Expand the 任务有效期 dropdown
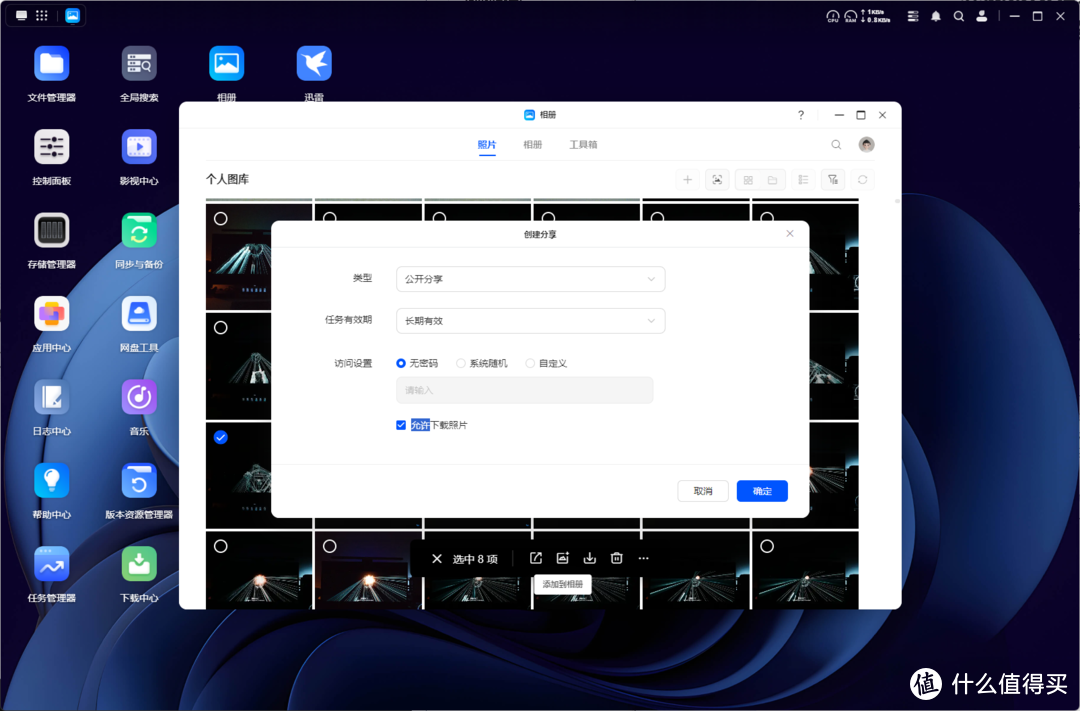The image size is (1080, 711). pyautogui.click(x=530, y=321)
